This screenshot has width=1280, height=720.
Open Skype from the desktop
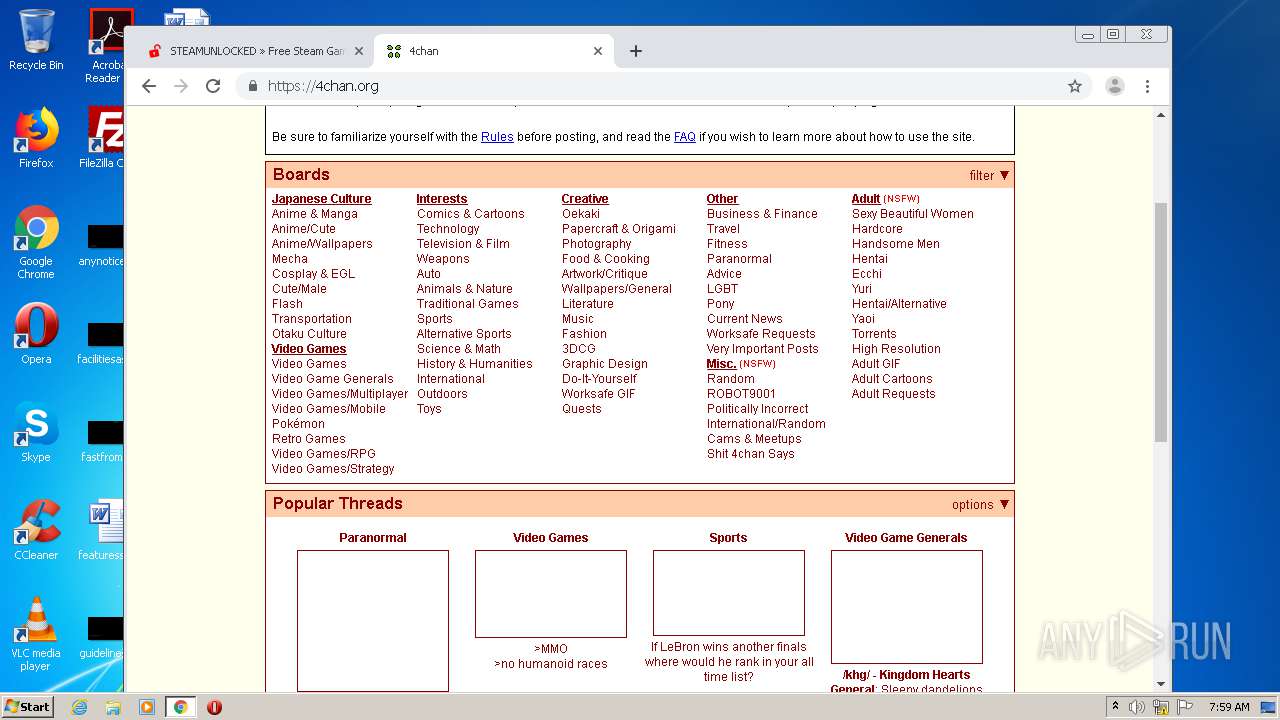click(x=36, y=432)
